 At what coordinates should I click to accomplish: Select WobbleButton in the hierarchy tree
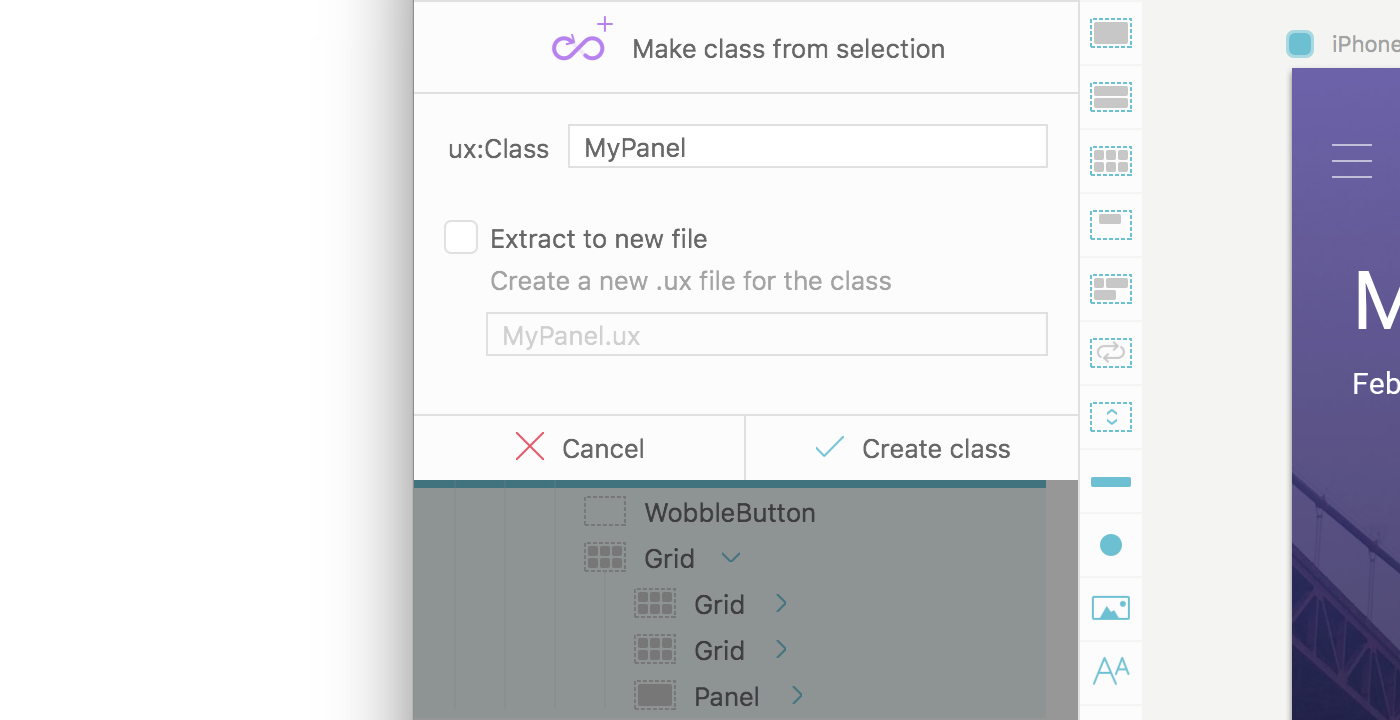(729, 513)
